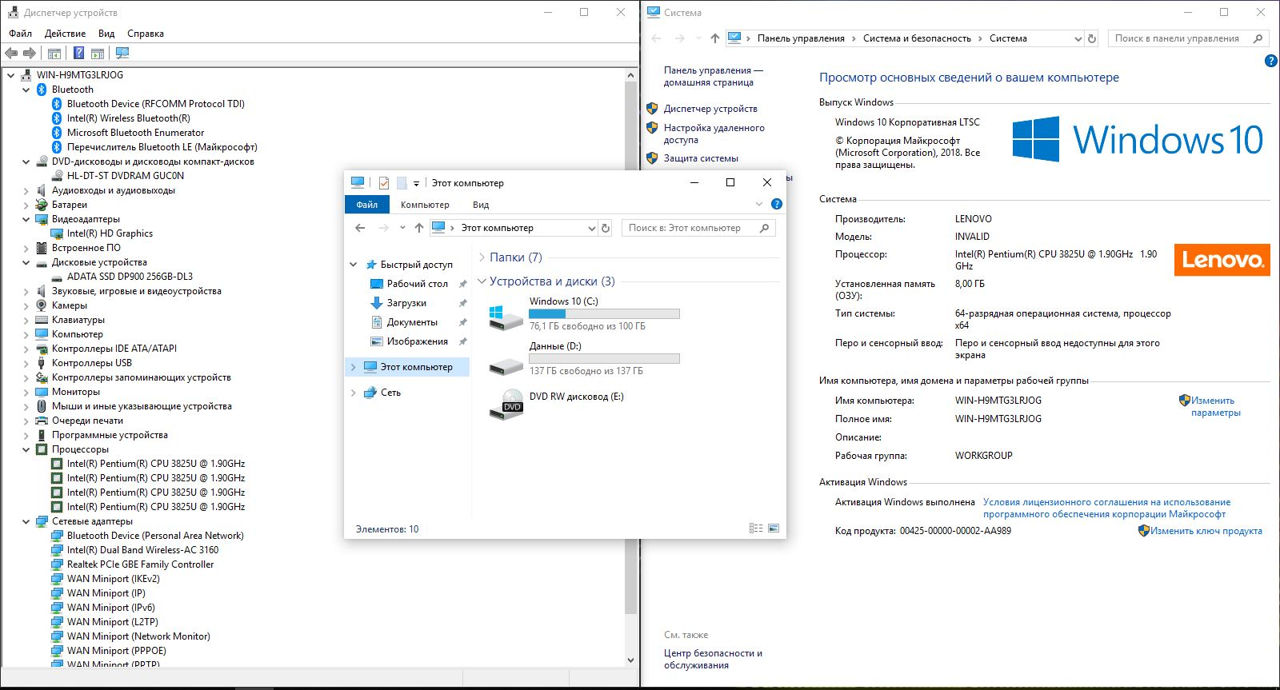
Task: Open Защита системы link in System sidebar
Action: tap(700, 158)
